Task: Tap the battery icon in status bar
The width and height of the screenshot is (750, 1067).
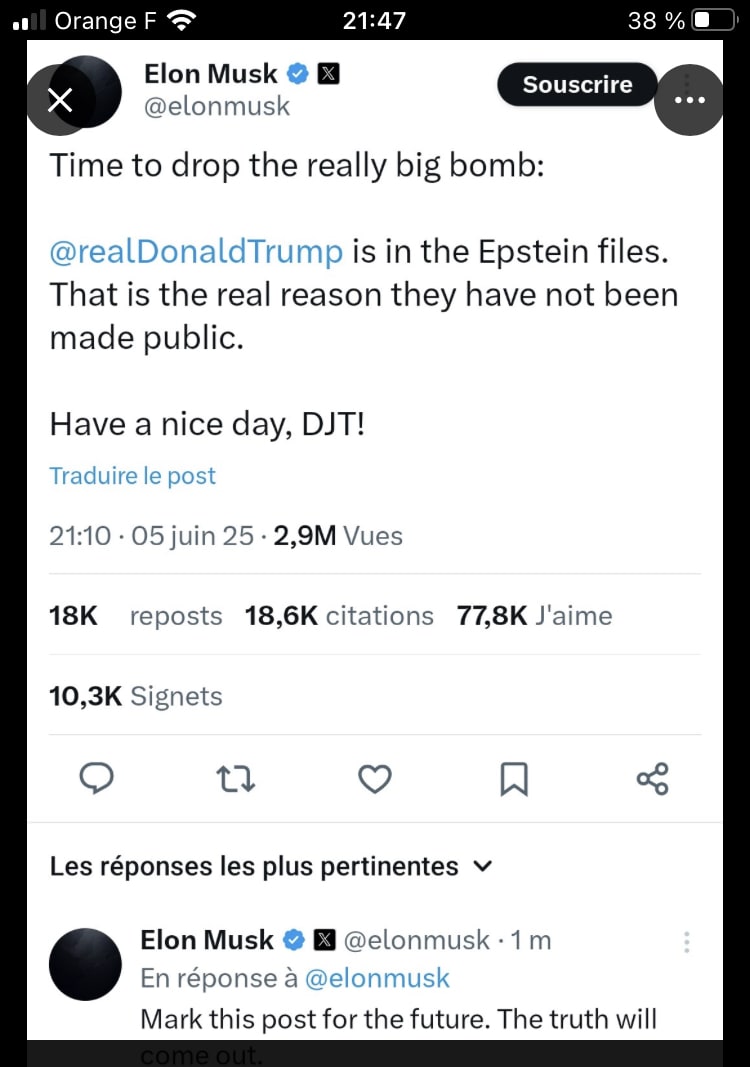Action: pyautogui.click(x=714, y=20)
